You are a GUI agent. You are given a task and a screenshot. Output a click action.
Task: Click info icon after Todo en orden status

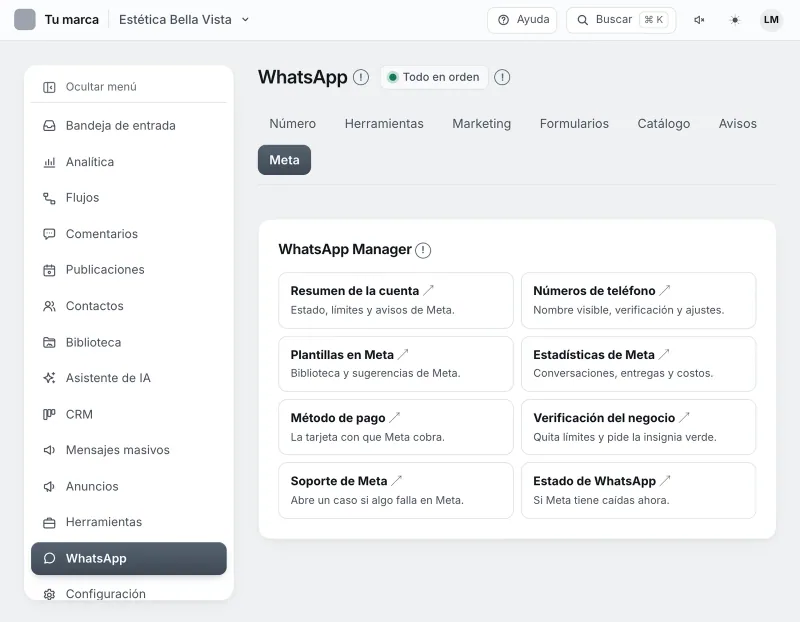(502, 77)
